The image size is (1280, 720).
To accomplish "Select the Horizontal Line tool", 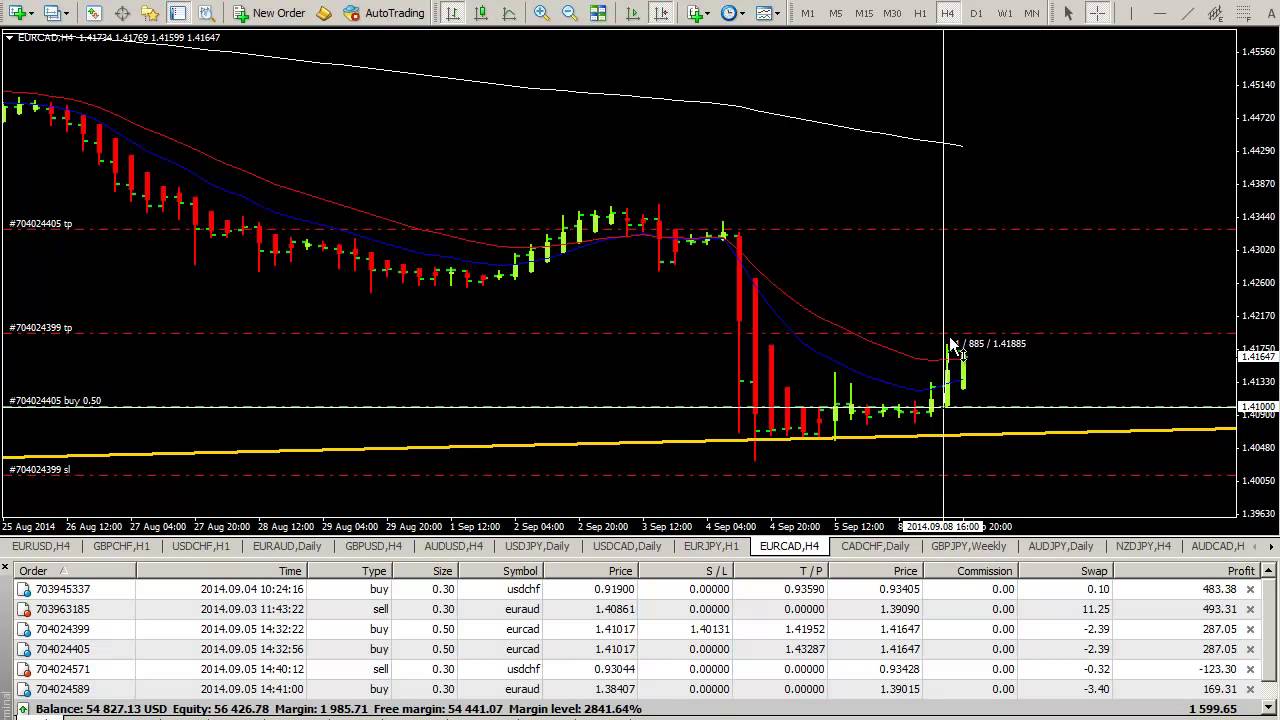I will tap(1159, 13).
